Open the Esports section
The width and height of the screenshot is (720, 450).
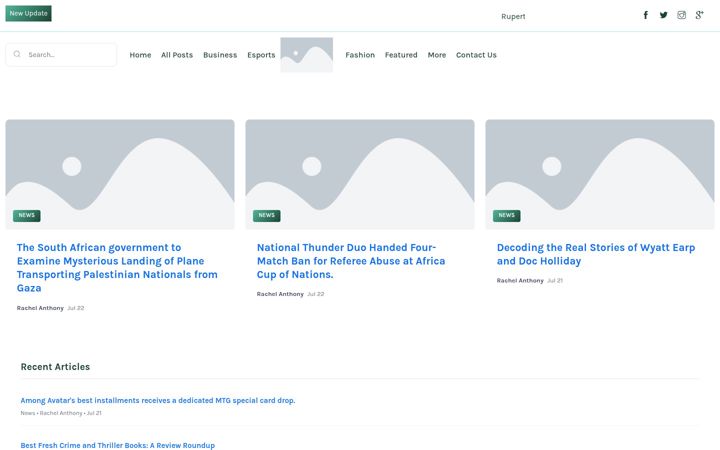[261, 55]
